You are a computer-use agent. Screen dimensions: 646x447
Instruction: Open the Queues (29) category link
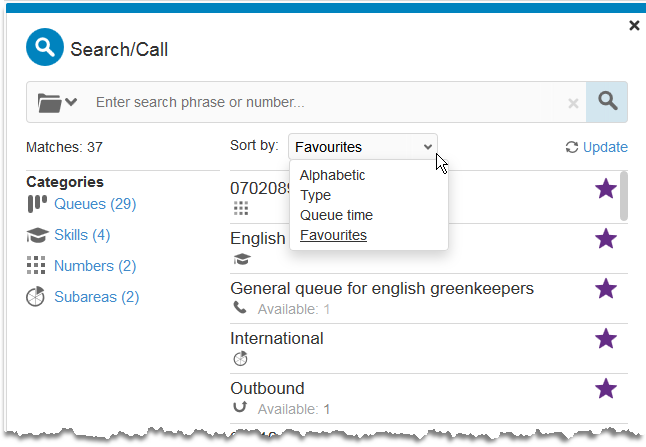coord(95,204)
